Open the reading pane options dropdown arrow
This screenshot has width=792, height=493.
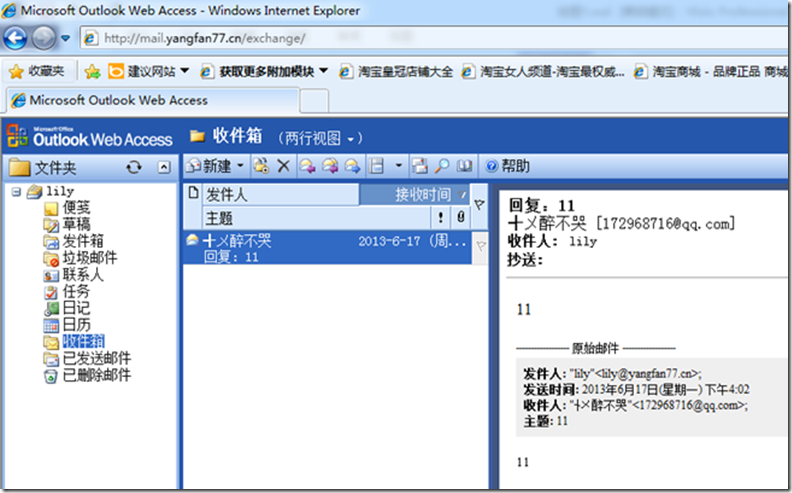pyautogui.click(x=399, y=166)
